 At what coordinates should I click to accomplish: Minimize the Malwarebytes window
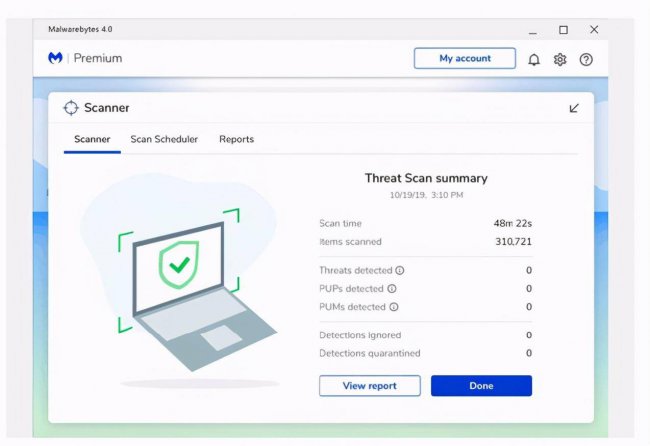coord(533,32)
